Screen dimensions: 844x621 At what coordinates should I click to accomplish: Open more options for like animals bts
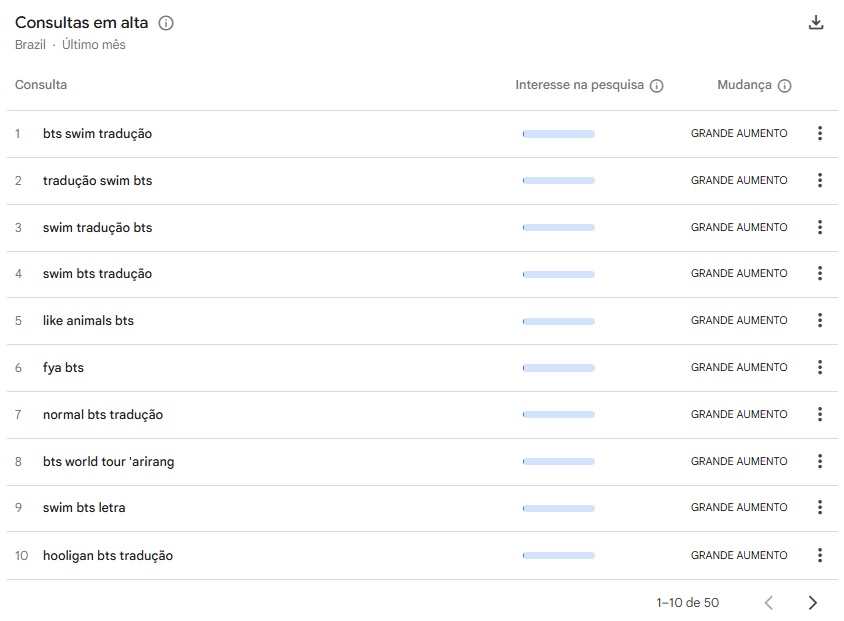point(820,320)
